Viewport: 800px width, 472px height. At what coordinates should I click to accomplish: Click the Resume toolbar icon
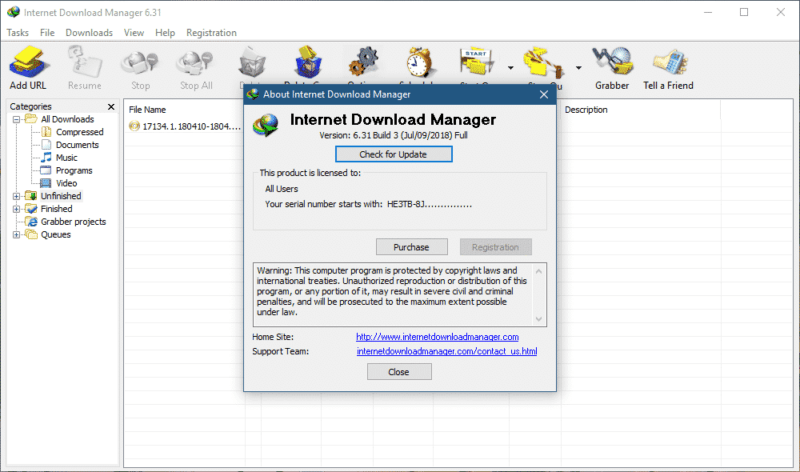pyautogui.click(x=85, y=62)
